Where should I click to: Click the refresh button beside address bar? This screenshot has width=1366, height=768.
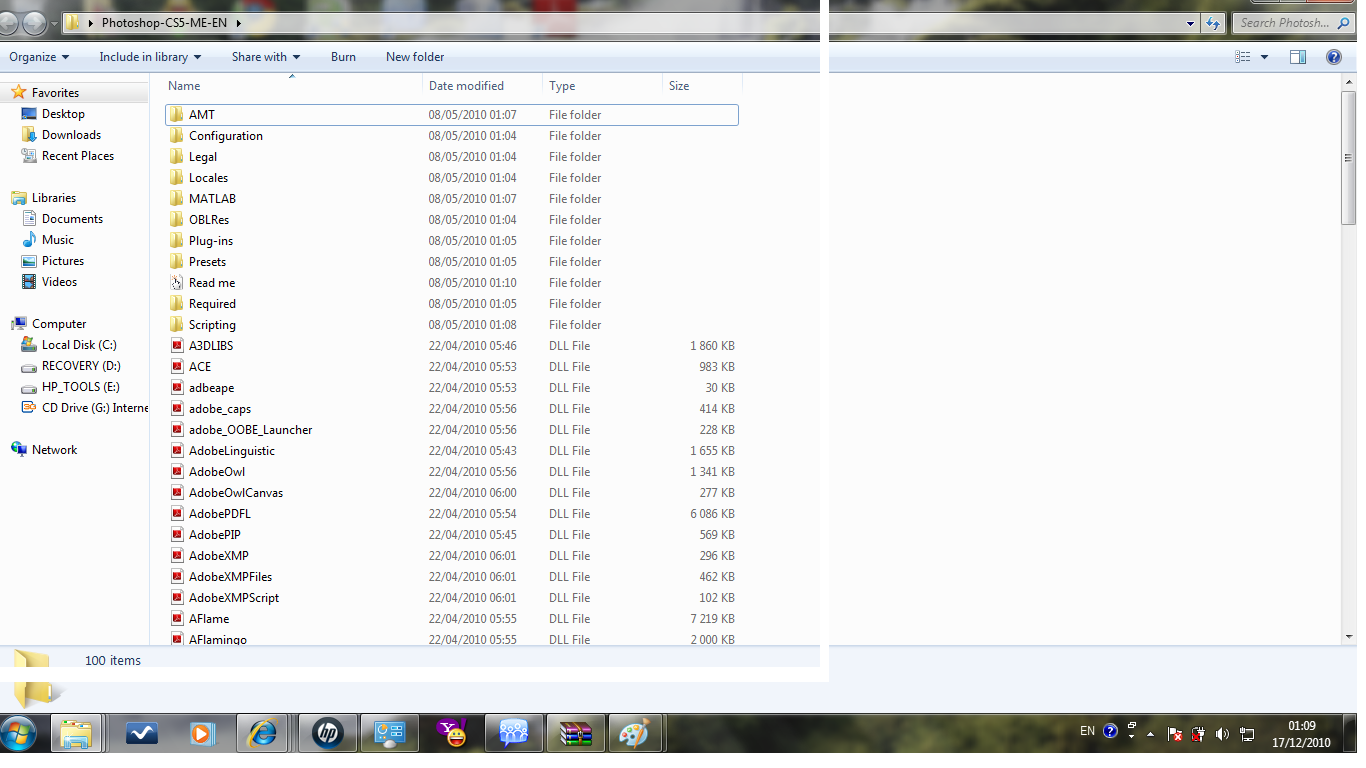[x=1213, y=22]
